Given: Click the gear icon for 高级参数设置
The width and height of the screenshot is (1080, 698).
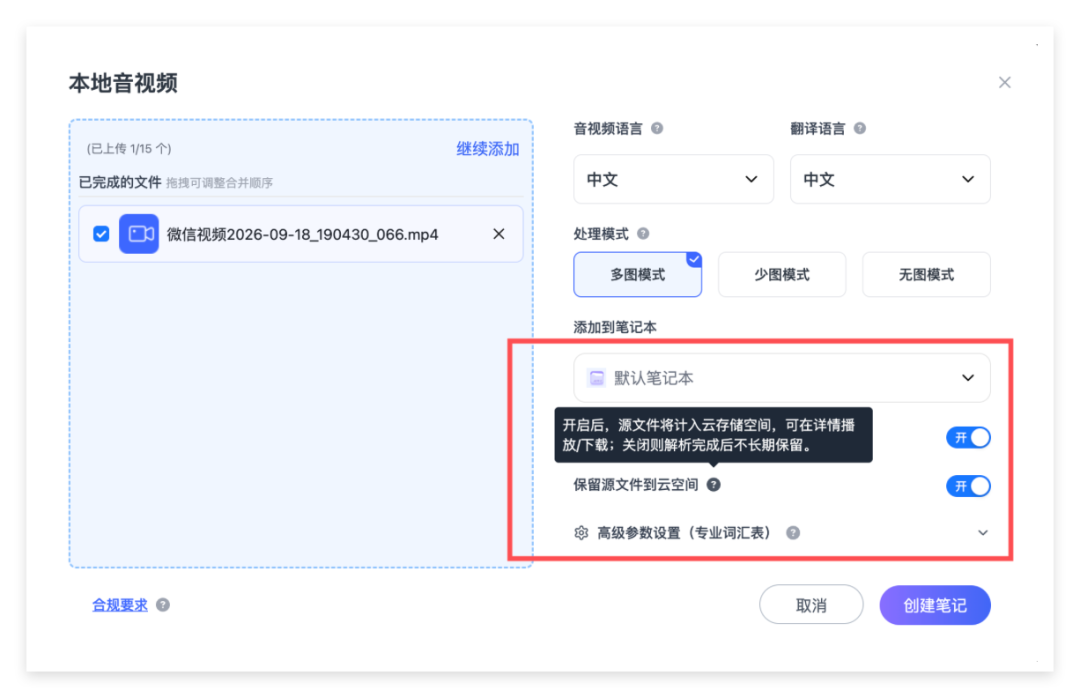Looking at the screenshot, I should pos(581,533).
